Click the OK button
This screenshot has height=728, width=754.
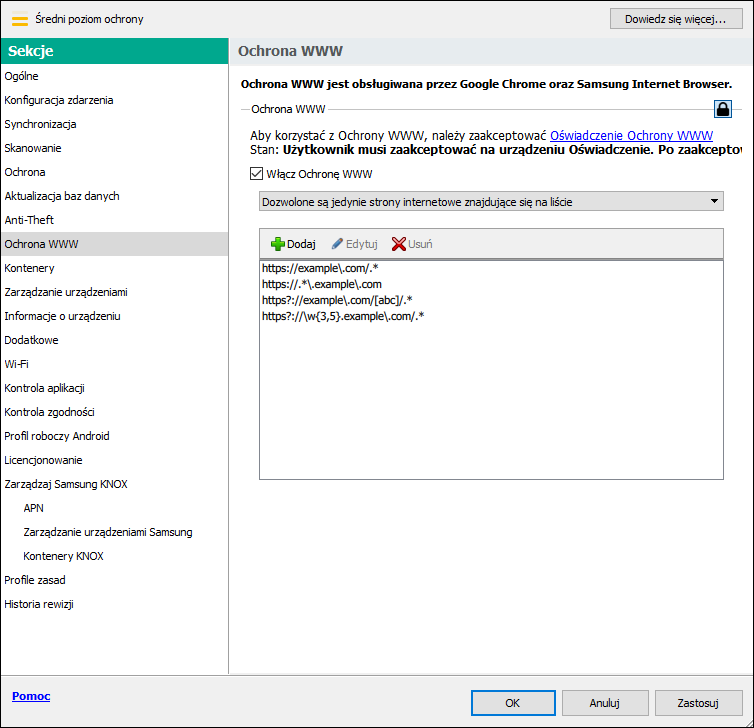[x=512, y=703]
